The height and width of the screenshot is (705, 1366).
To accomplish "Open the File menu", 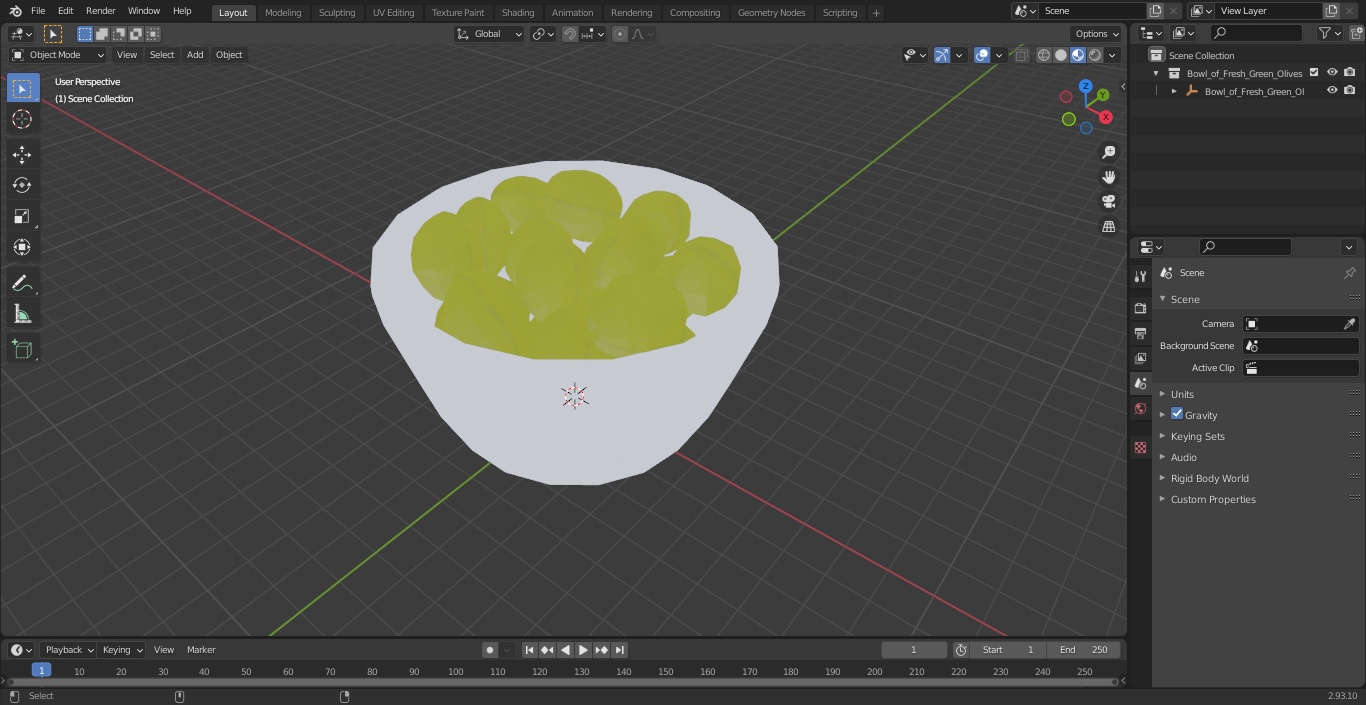I will pos(38,11).
